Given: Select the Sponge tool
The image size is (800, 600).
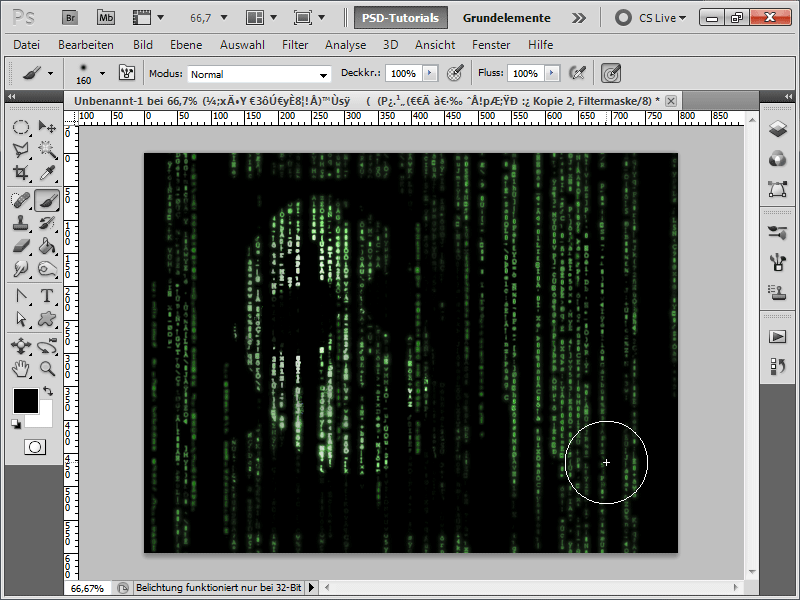Looking at the screenshot, I should click(47, 269).
